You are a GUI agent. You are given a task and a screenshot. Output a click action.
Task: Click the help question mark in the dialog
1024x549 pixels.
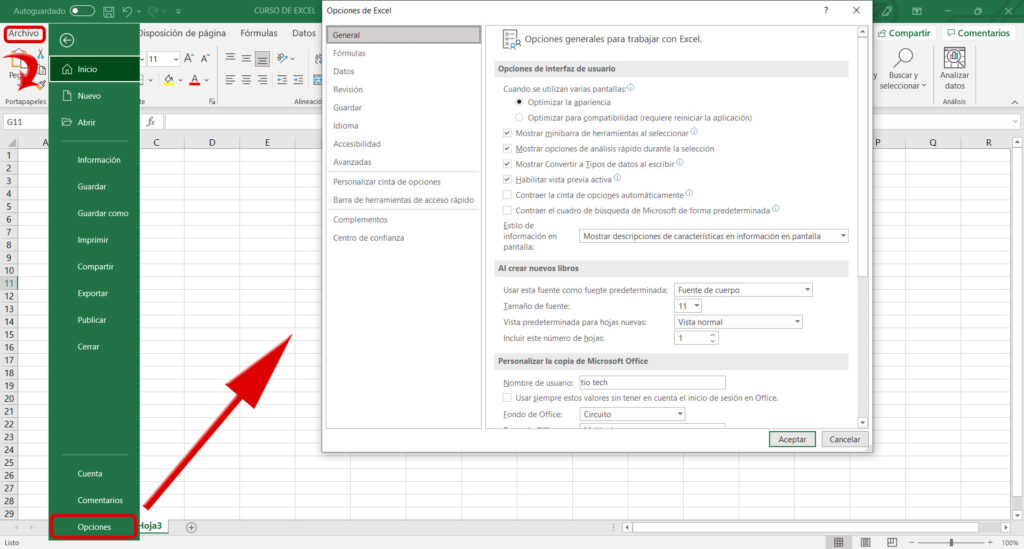825,10
